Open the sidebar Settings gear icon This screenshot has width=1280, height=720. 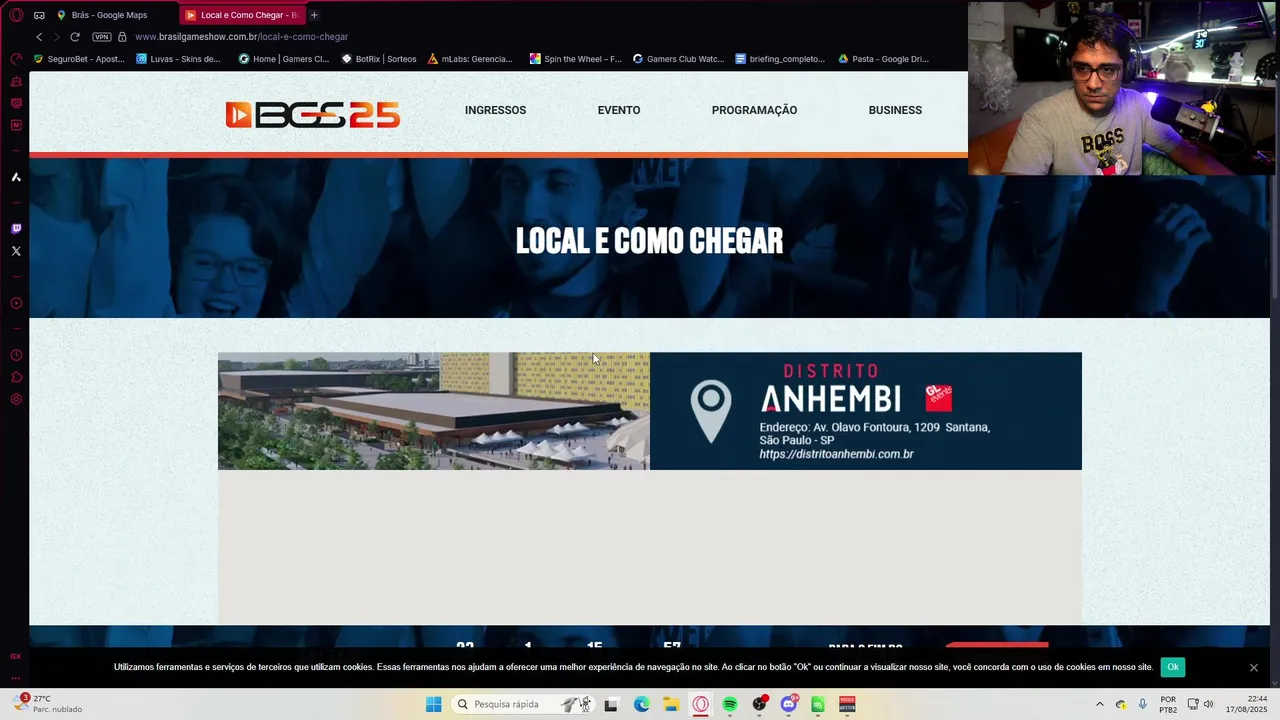[x=16, y=399]
